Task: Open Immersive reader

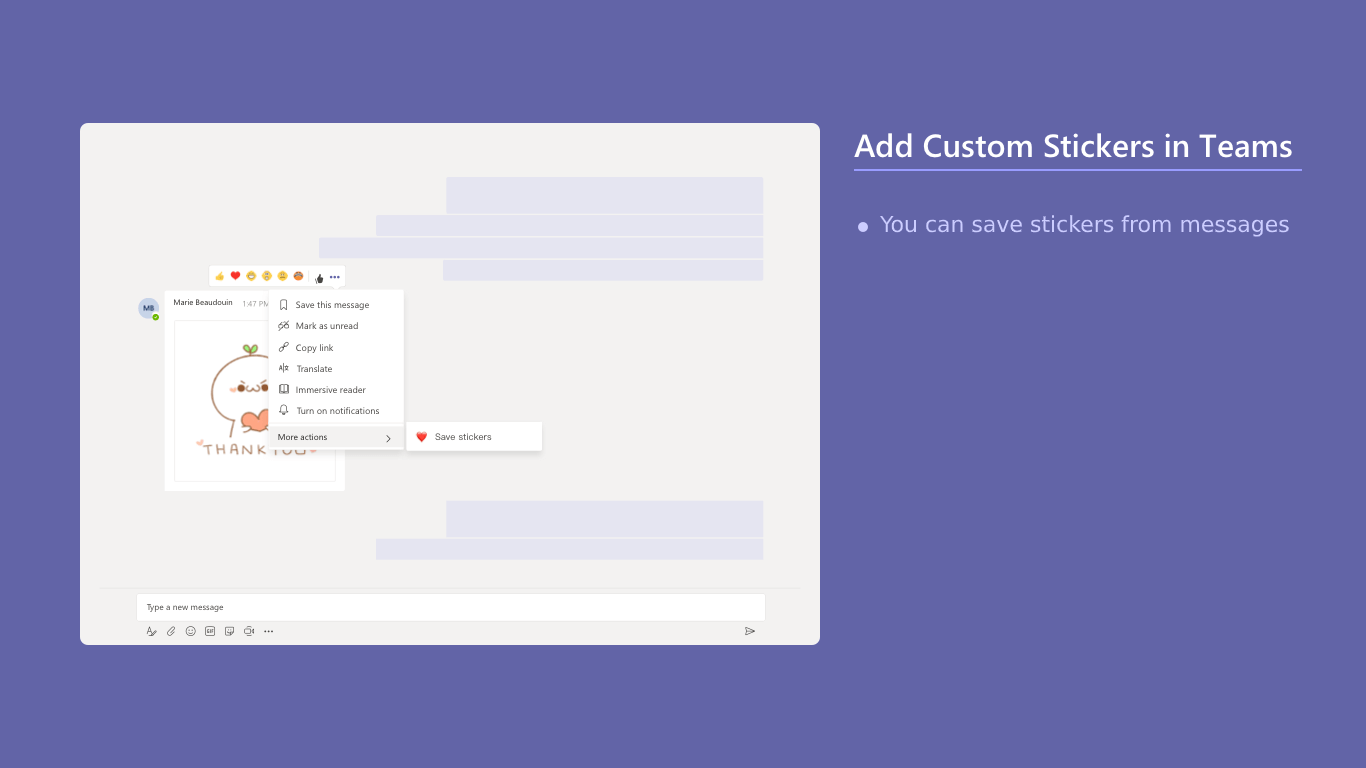Action: tap(330, 390)
